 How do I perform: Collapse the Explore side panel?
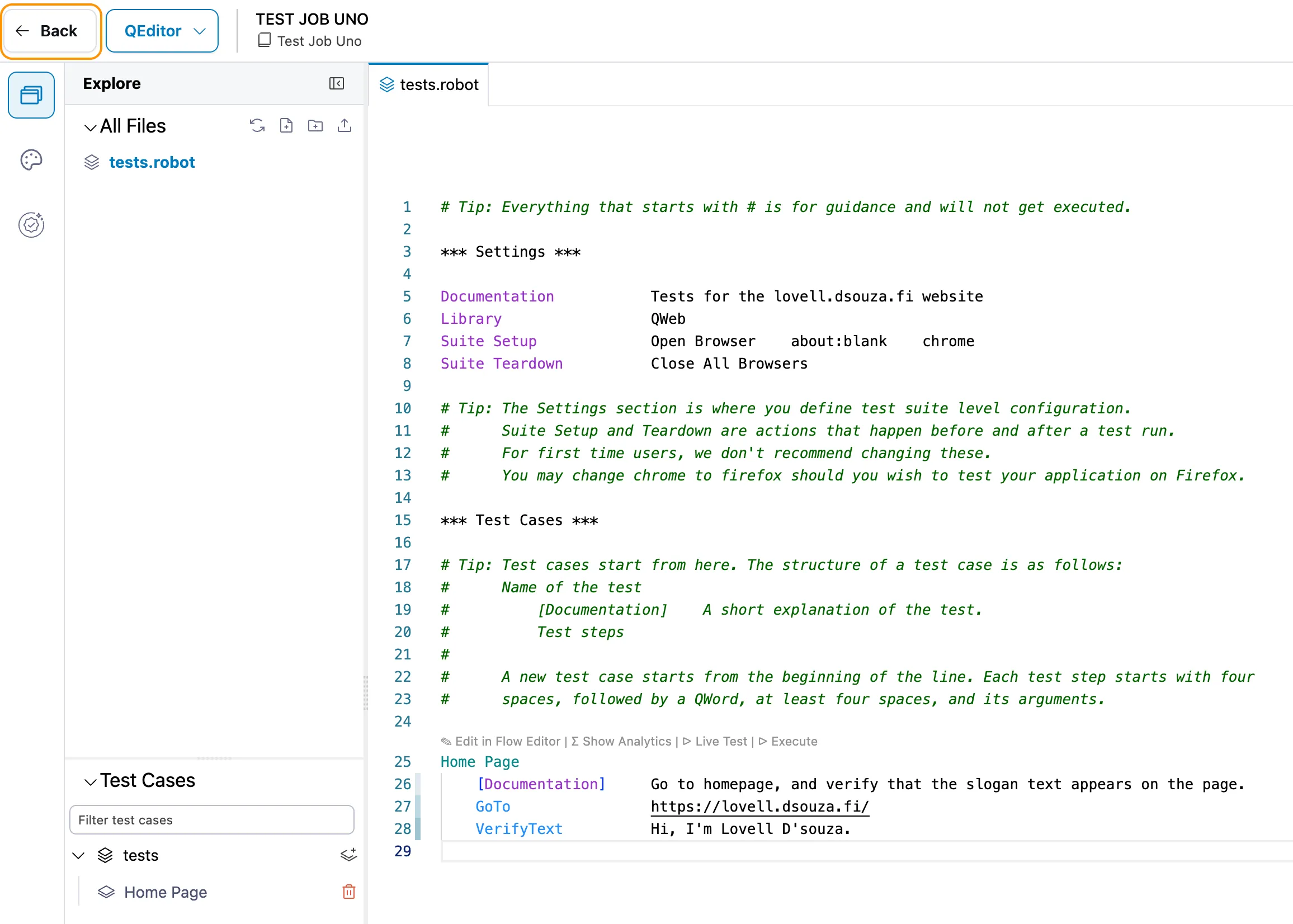click(x=337, y=83)
